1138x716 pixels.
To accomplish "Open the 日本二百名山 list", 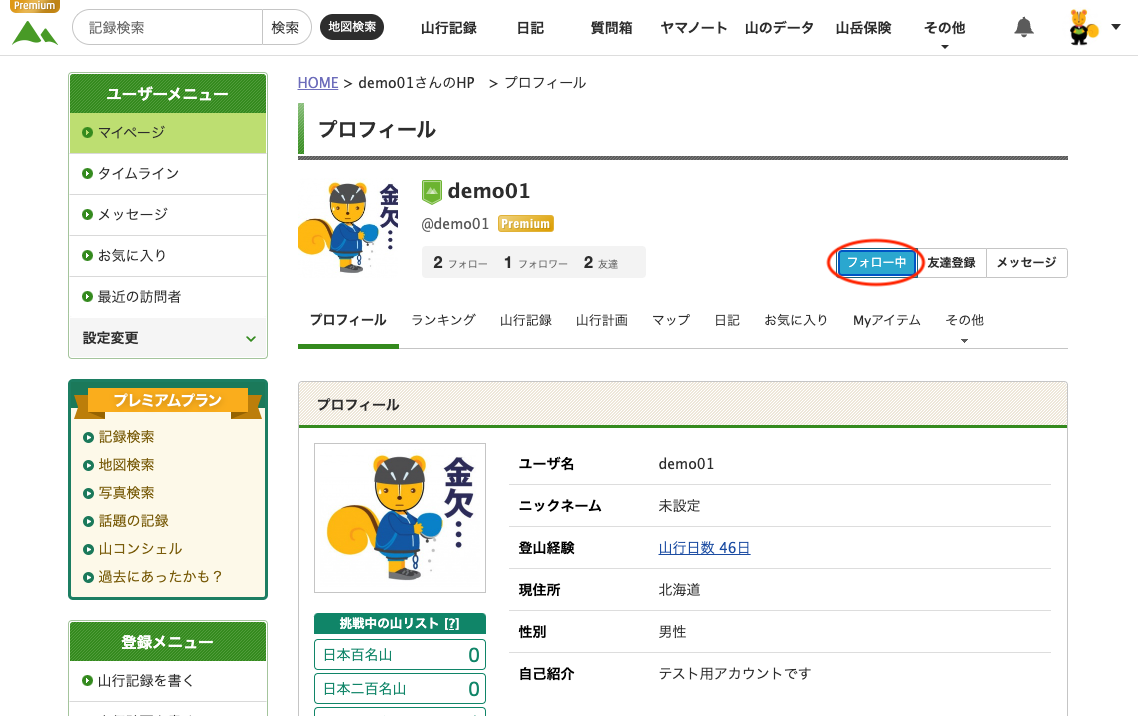I will point(400,689).
